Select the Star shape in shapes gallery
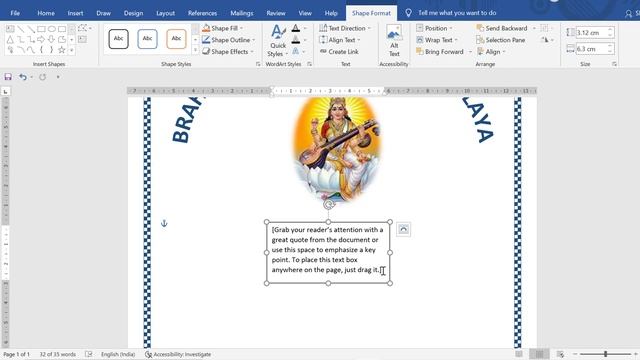The image size is (640, 360). pyautogui.click(x=62, y=50)
